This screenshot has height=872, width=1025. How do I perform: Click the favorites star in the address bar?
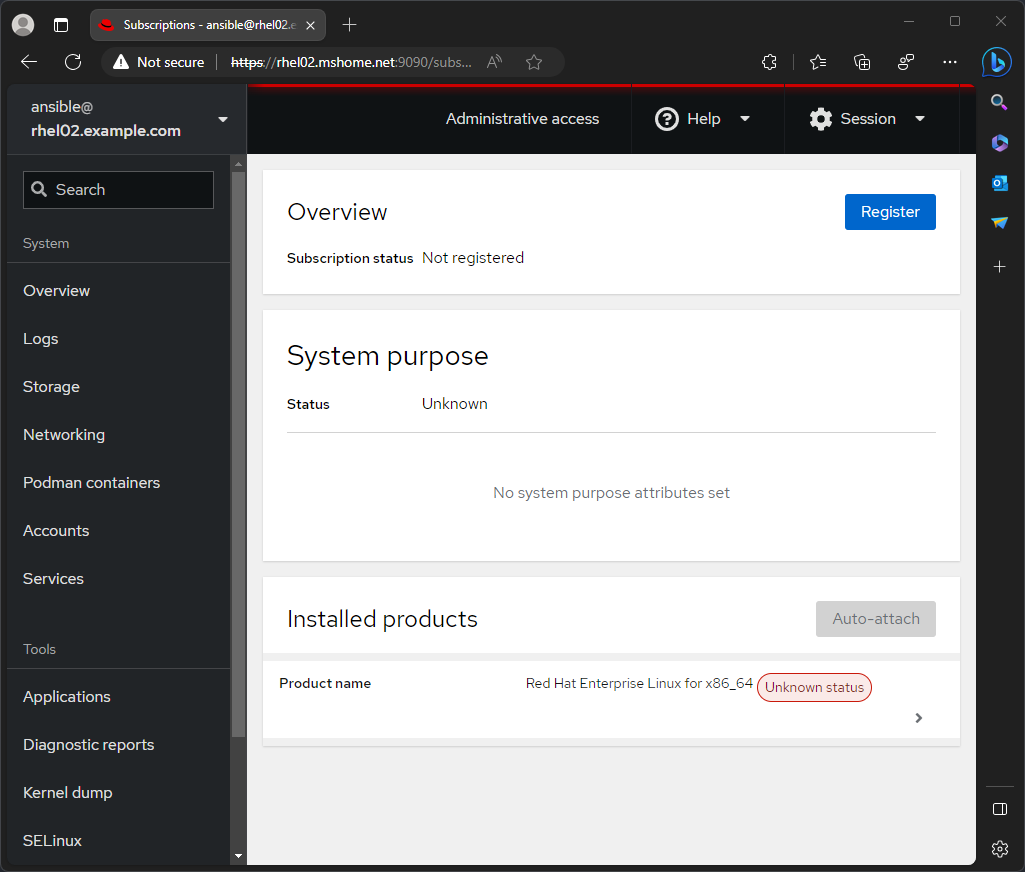coord(534,62)
